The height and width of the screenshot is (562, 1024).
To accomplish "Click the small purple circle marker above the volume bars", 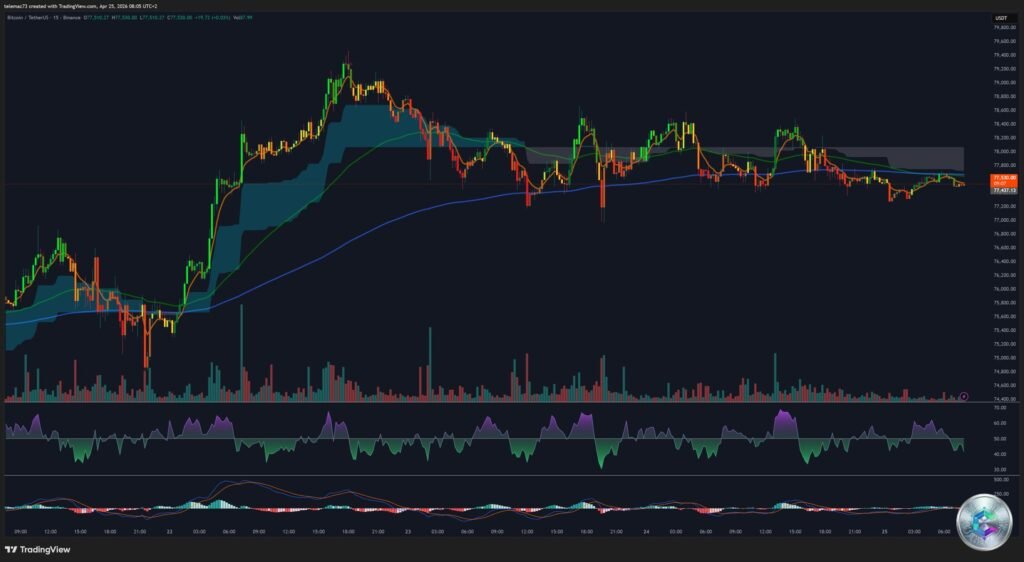I will (x=964, y=396).
